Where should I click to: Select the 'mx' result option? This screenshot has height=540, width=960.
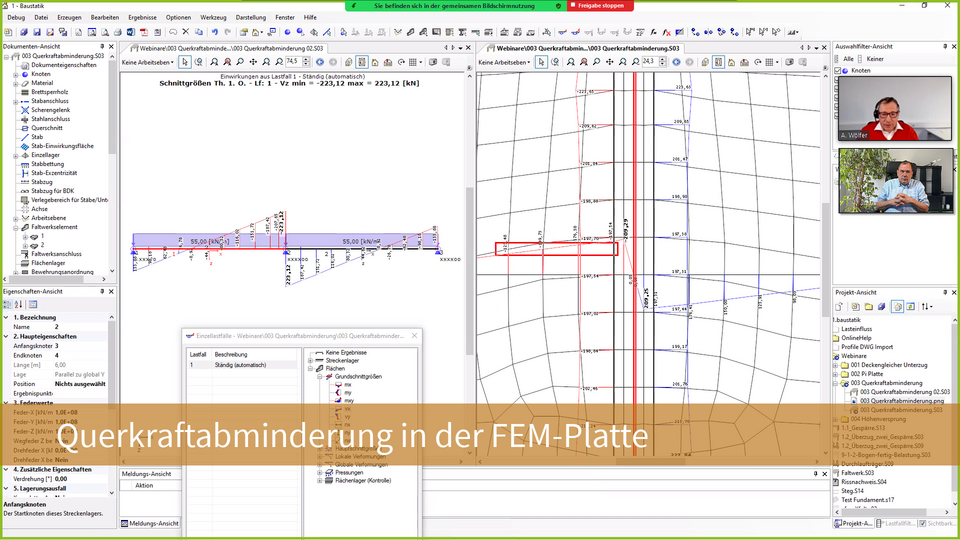[x=347, y=384]
